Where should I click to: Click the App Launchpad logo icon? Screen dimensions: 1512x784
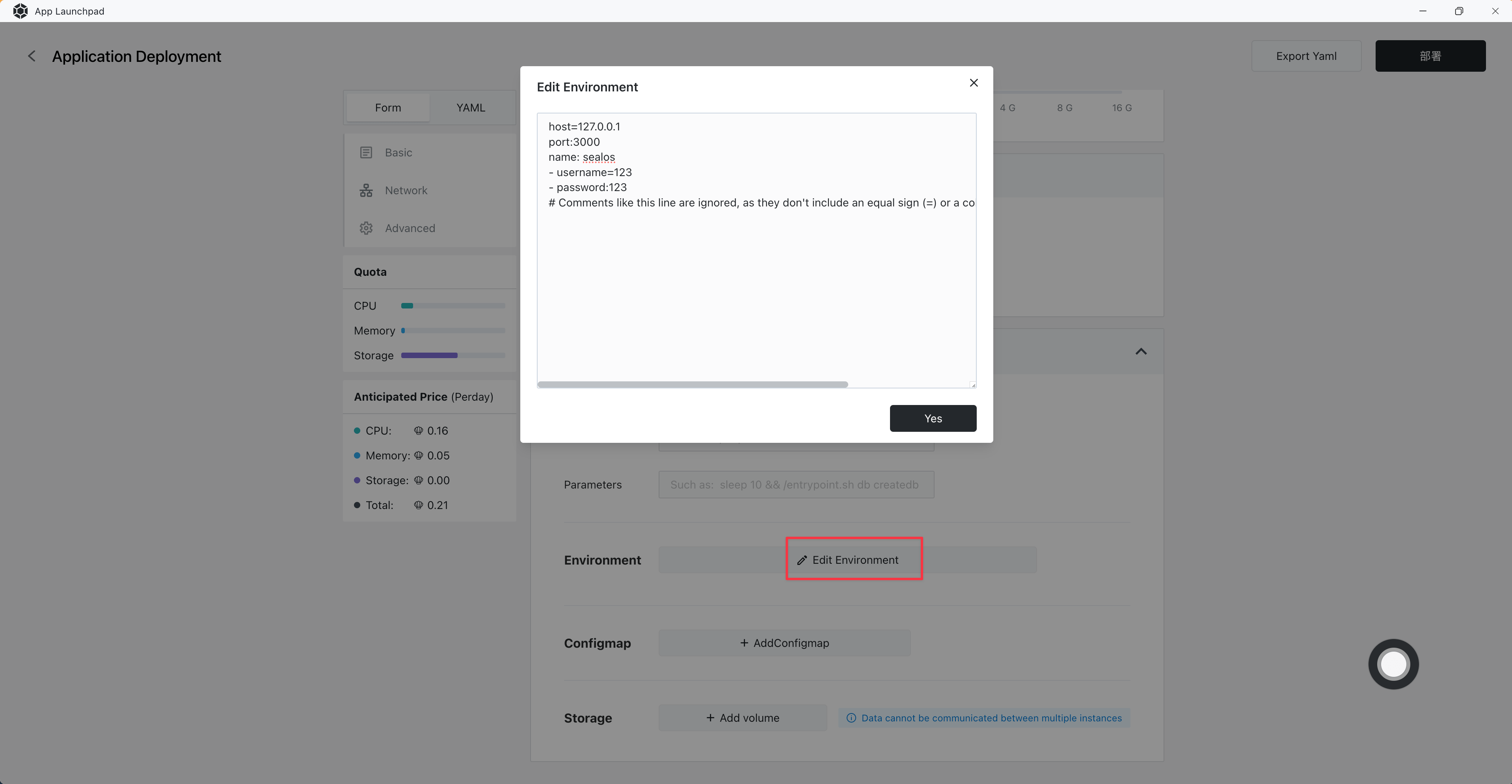click(x=20, y=11)
